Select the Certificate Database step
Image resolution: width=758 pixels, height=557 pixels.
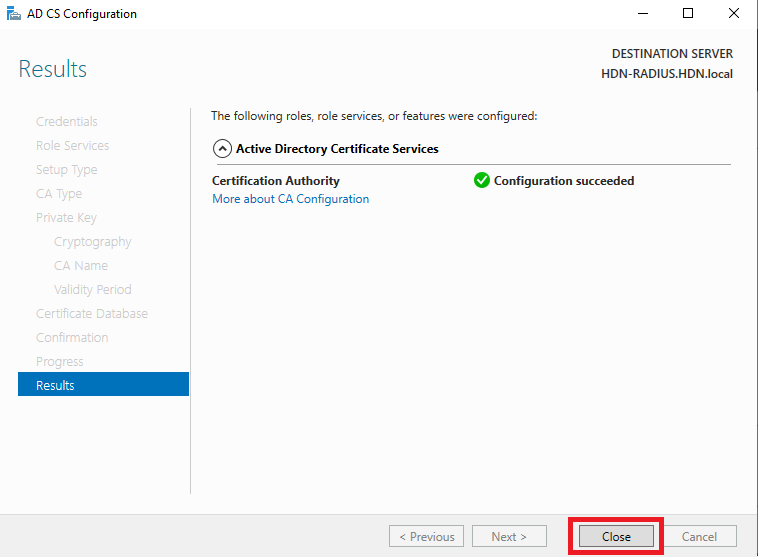92,313
